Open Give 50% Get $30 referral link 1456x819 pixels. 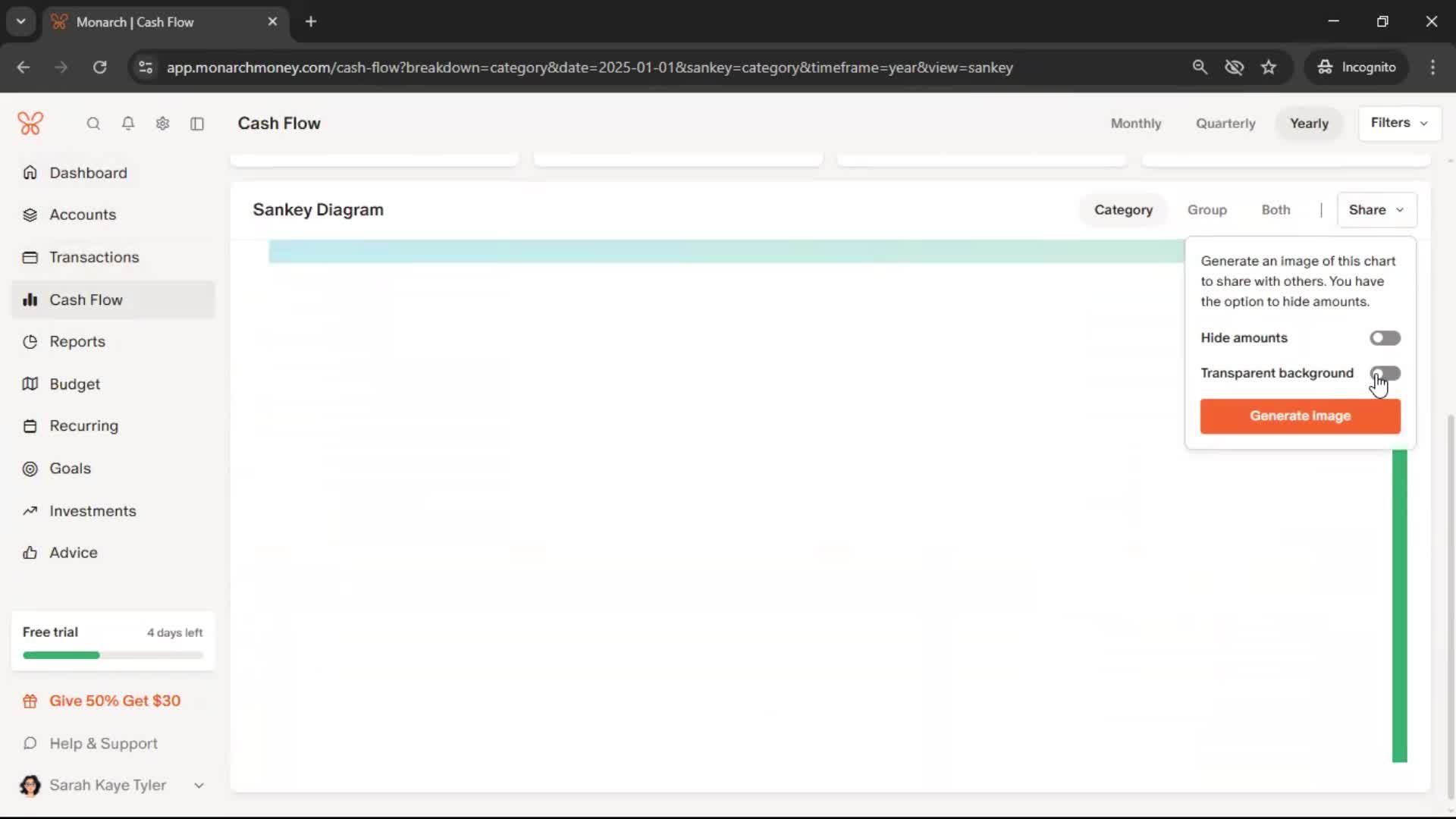[114, 701]
